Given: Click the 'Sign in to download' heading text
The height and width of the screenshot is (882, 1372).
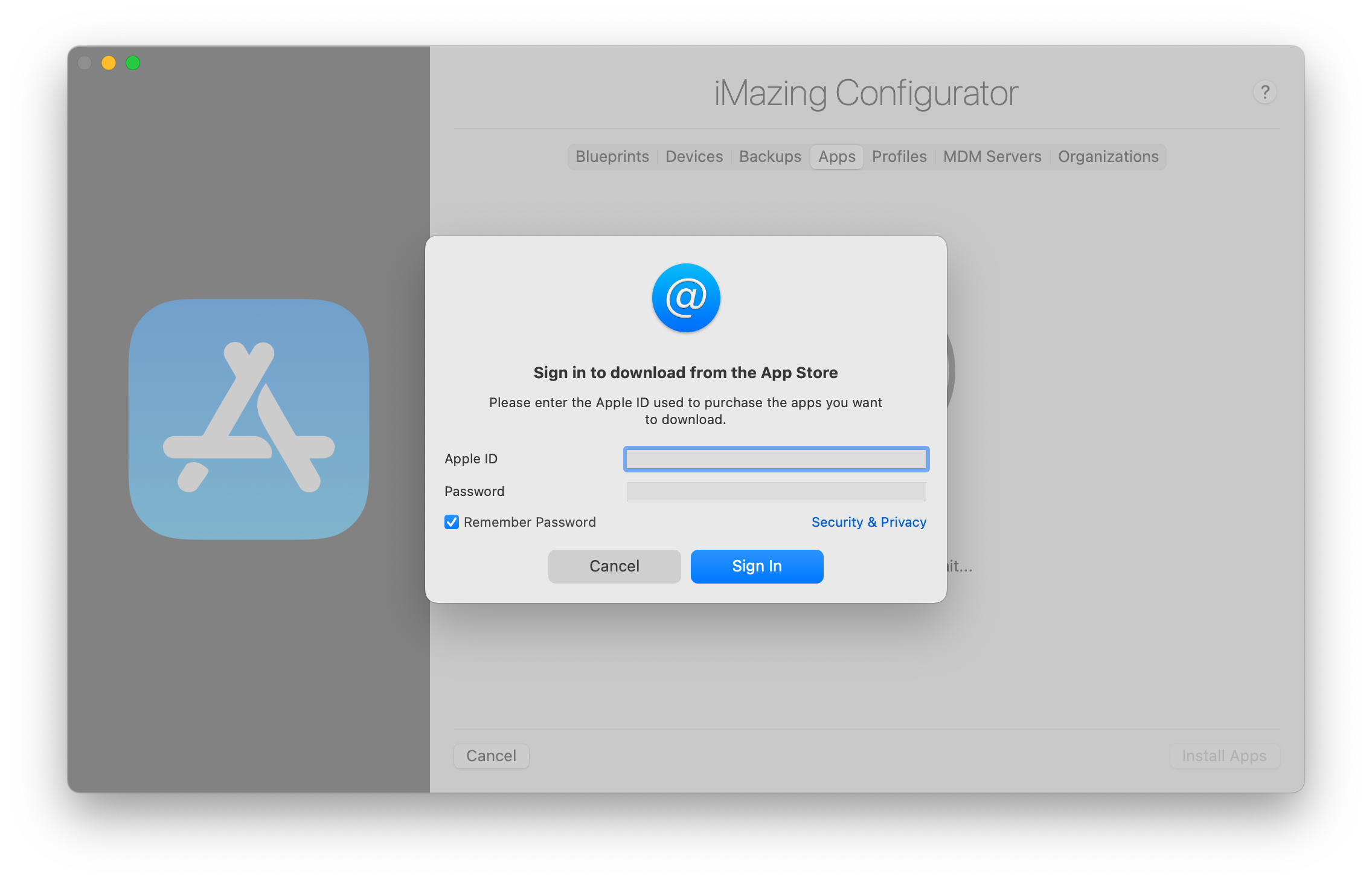Looking at the screenshot, I should (x=685, y=373).
